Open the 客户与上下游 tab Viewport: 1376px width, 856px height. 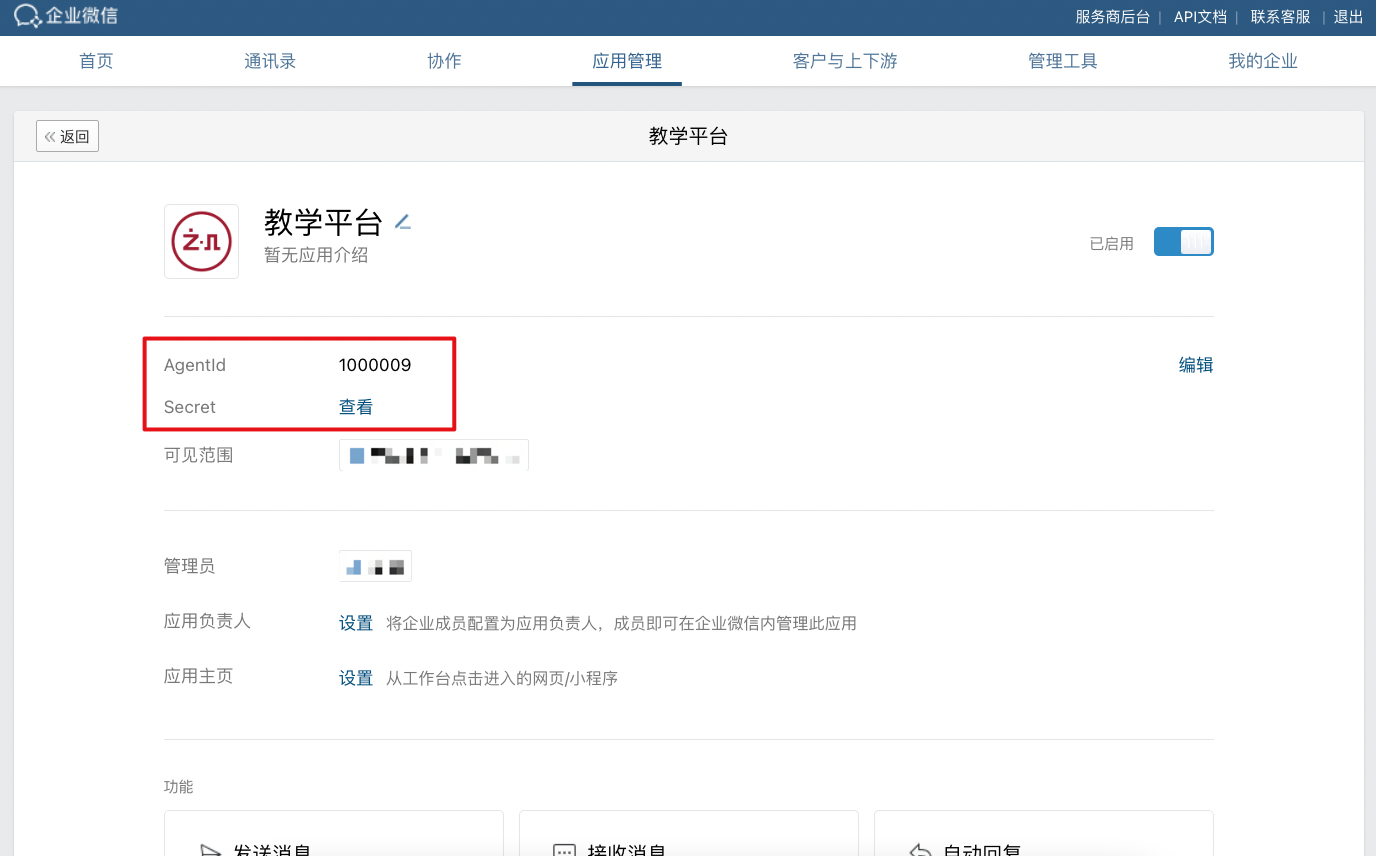pyautogui.click(x=845, y=61)
